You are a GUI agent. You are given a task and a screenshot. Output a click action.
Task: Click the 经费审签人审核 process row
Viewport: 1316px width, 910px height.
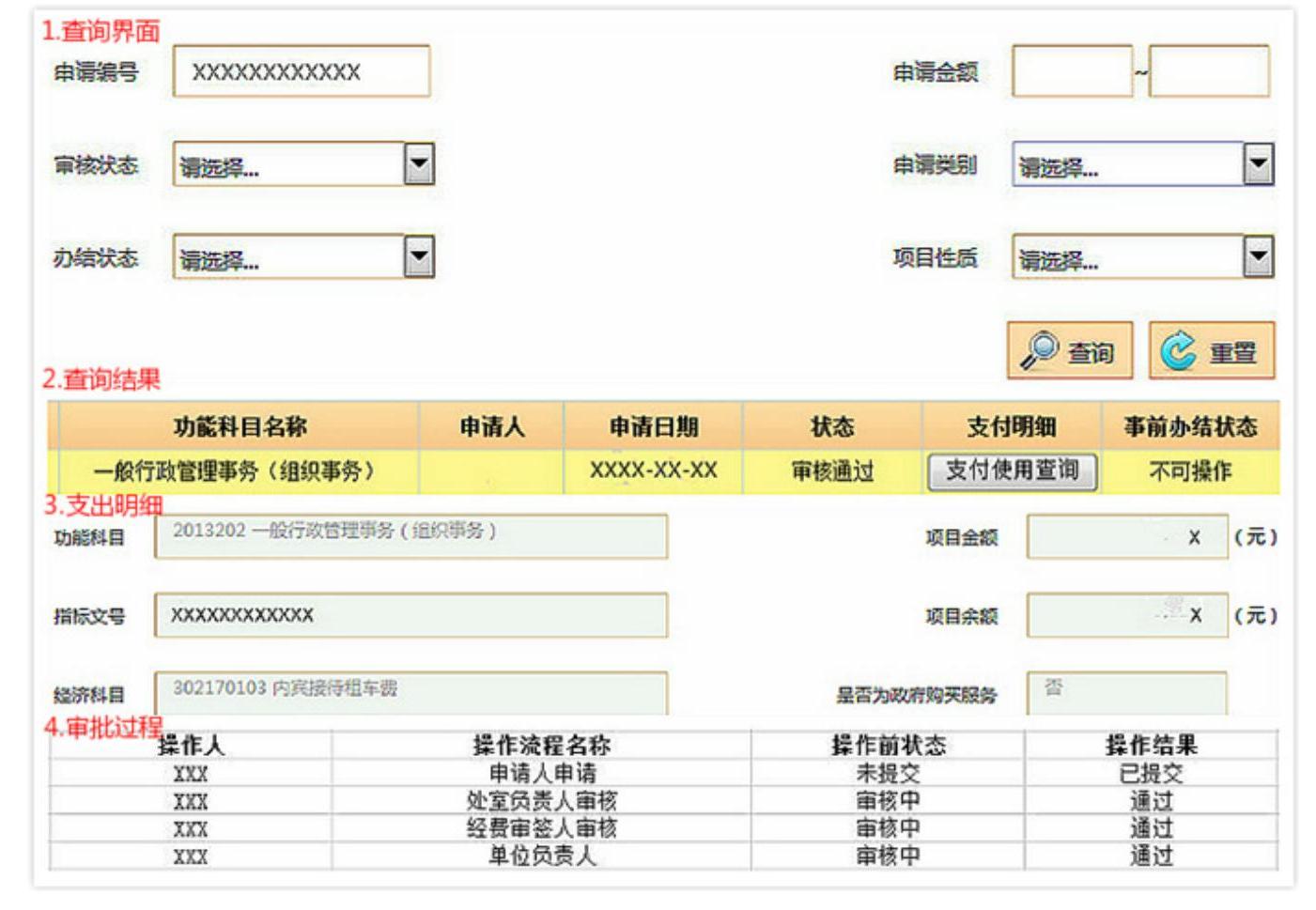[x=663, y=828]
